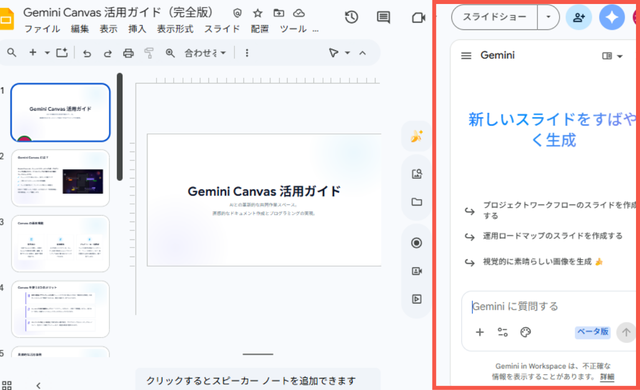Select slide 4 thumbnail
This screenshot has width=640, height=390.
click(60, 309)
